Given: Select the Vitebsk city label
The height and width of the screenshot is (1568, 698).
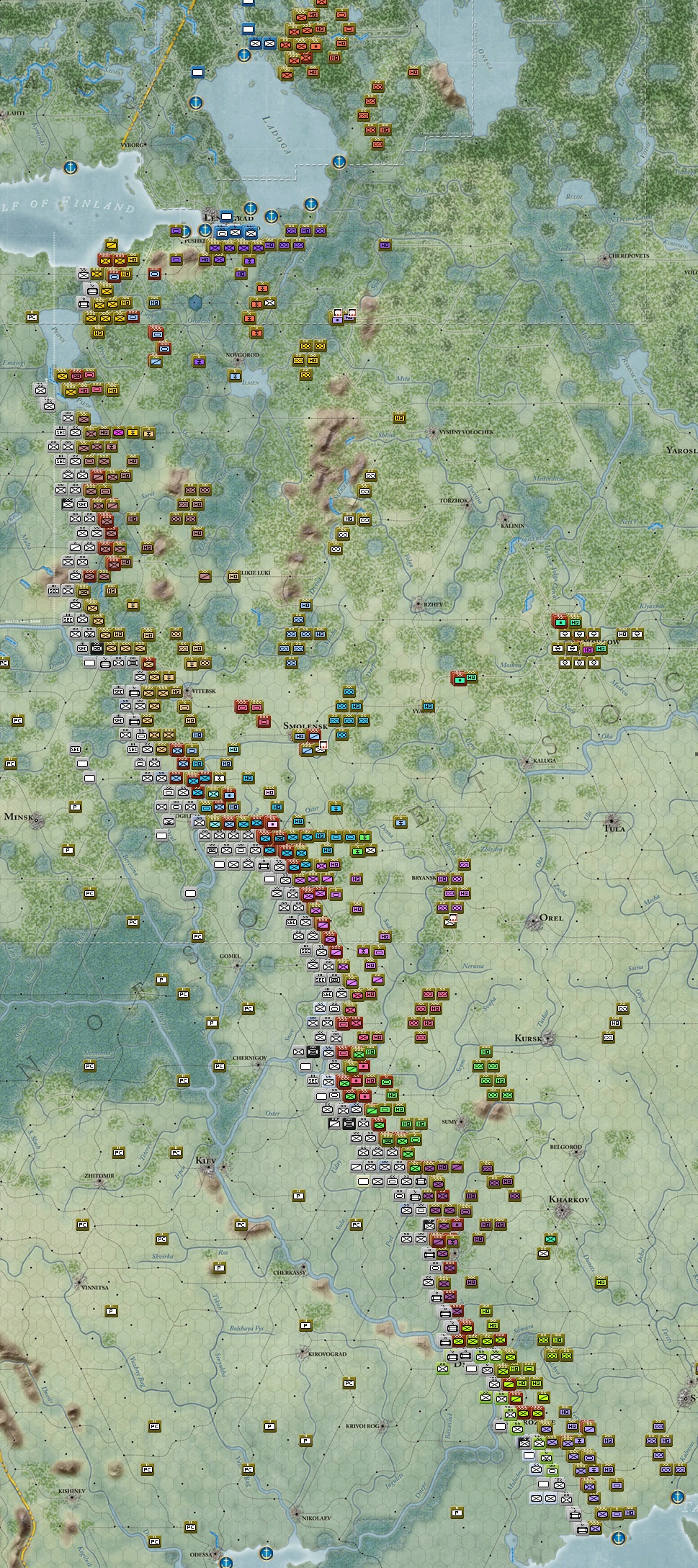Looking at the screenshot, I should [204, 691].
